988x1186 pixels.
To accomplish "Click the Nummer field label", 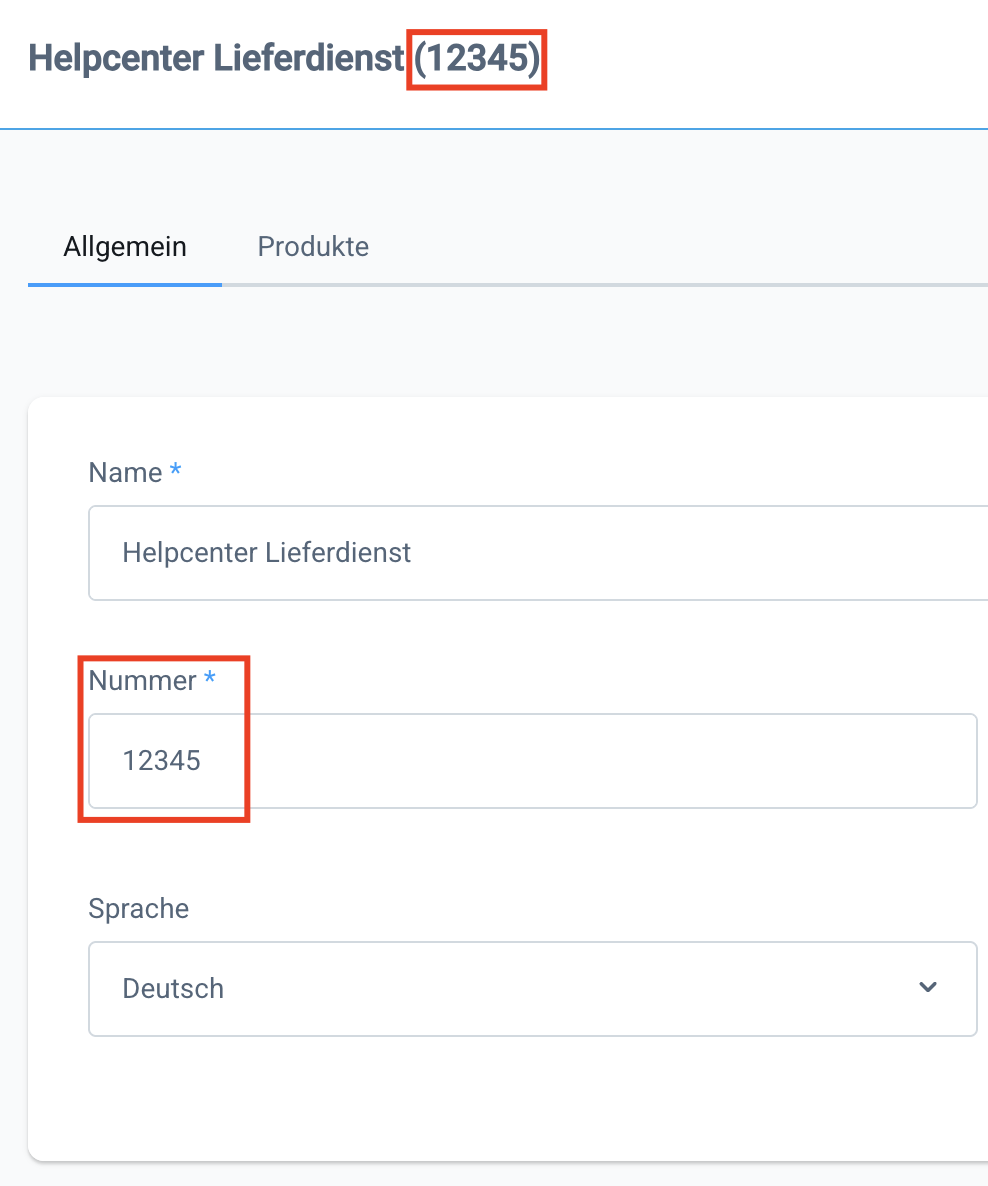I will coord(142,681).
